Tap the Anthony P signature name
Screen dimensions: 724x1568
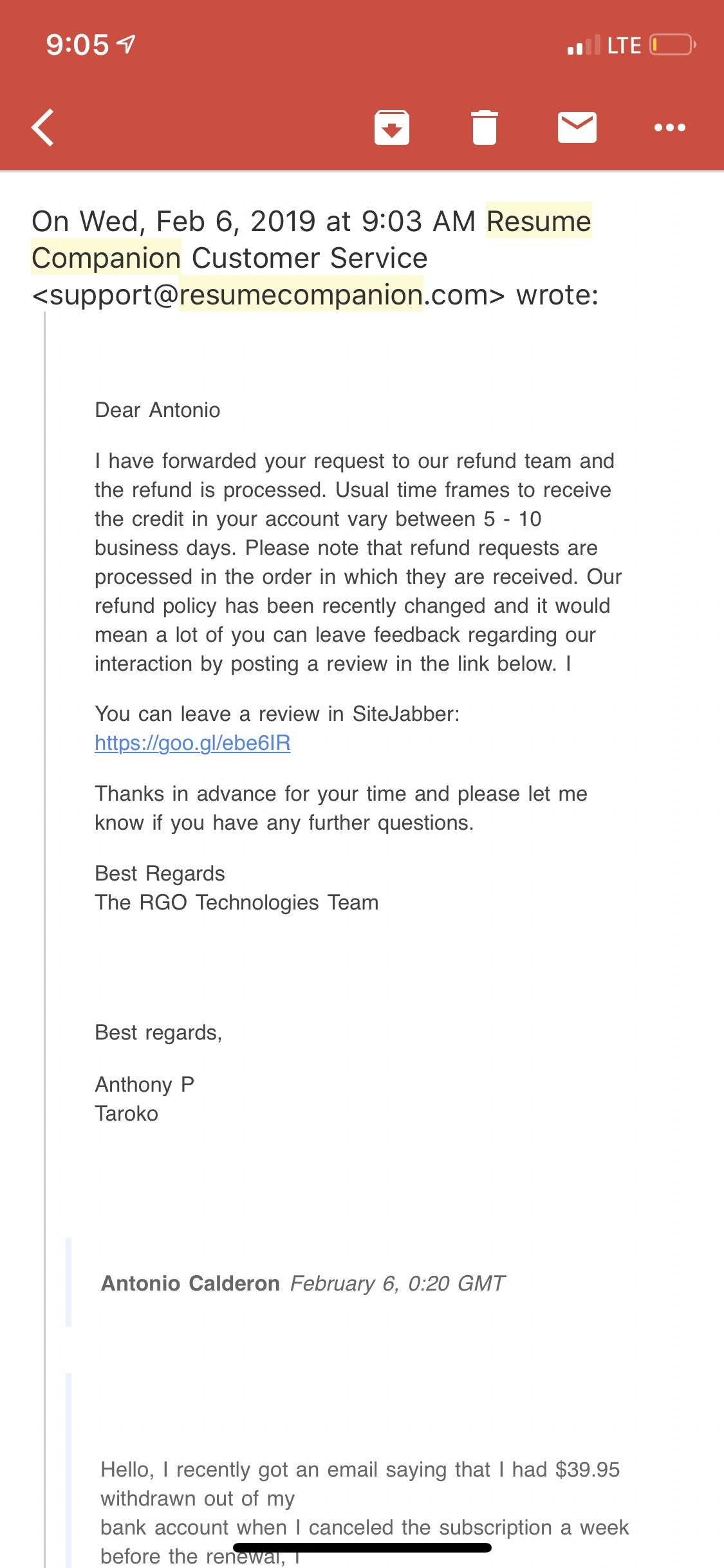[x=145, y=1085]
